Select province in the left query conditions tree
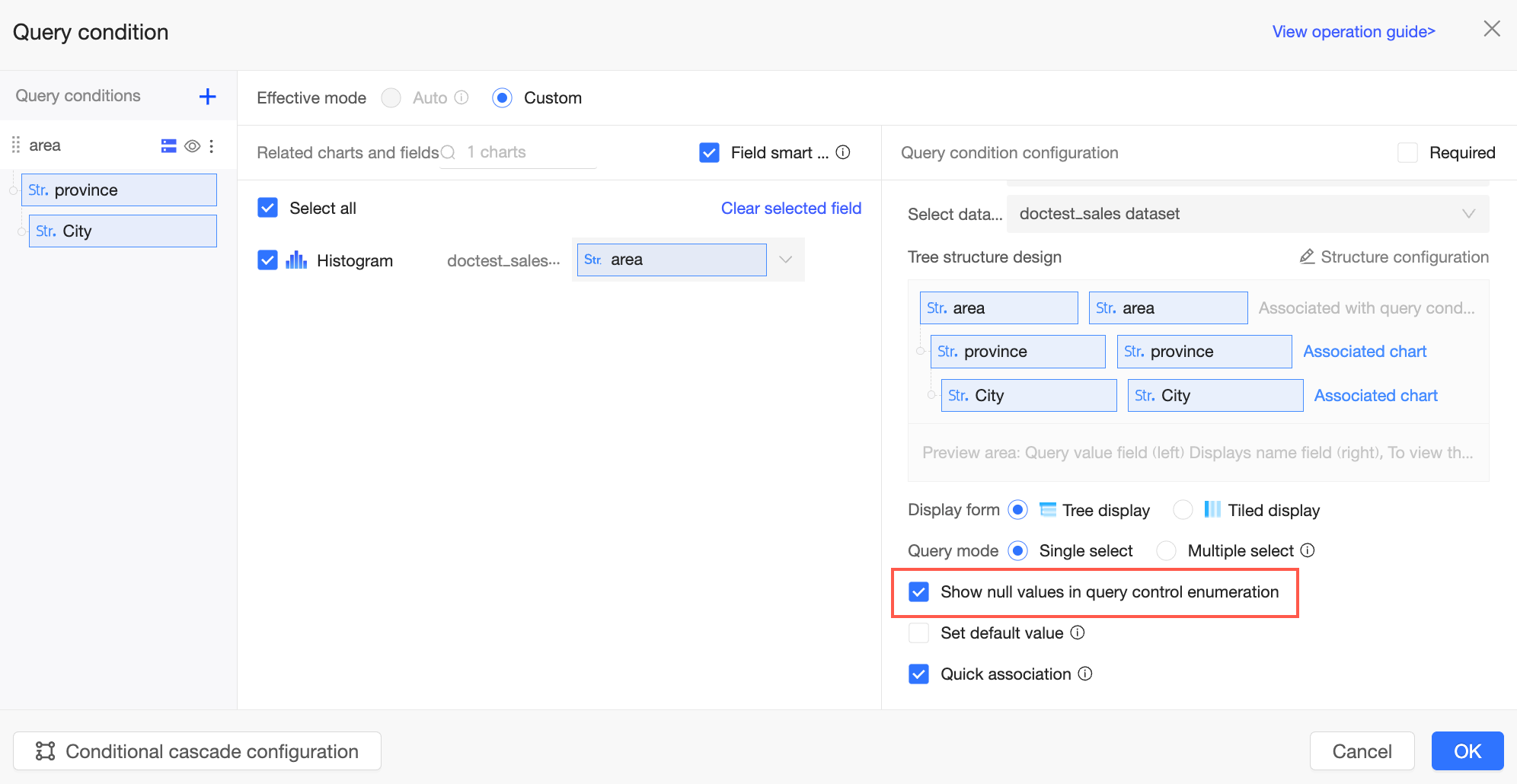 (119, 190)
